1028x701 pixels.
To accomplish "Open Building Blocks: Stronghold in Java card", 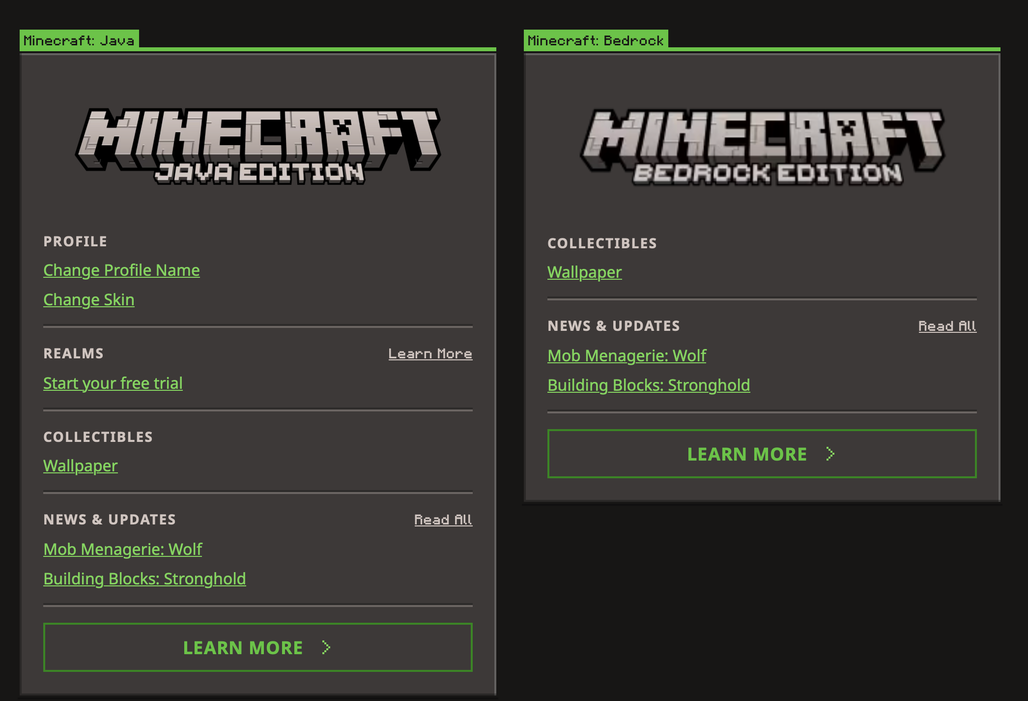I will pos(145,578).
